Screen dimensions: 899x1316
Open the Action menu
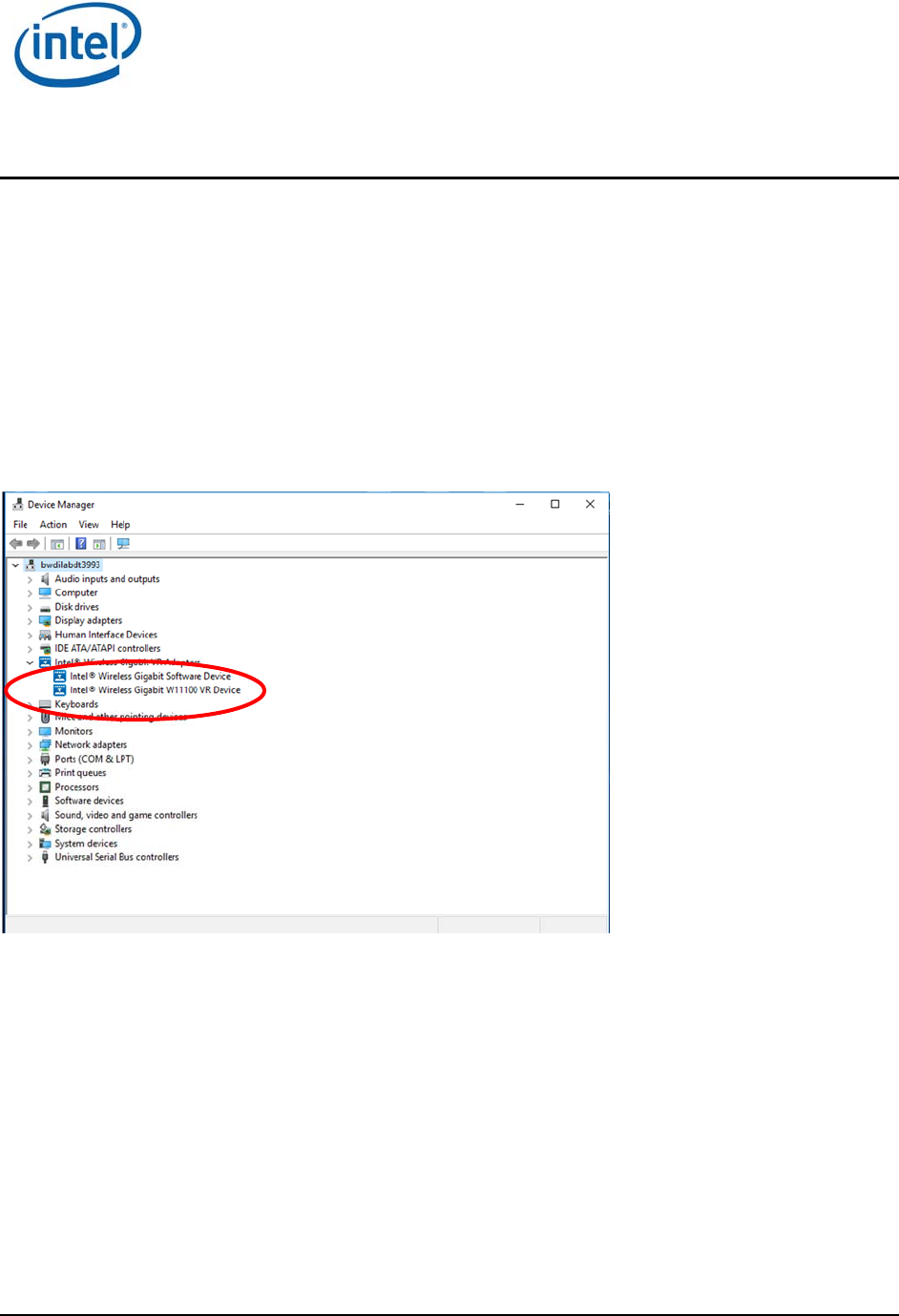tap(53, 525)
